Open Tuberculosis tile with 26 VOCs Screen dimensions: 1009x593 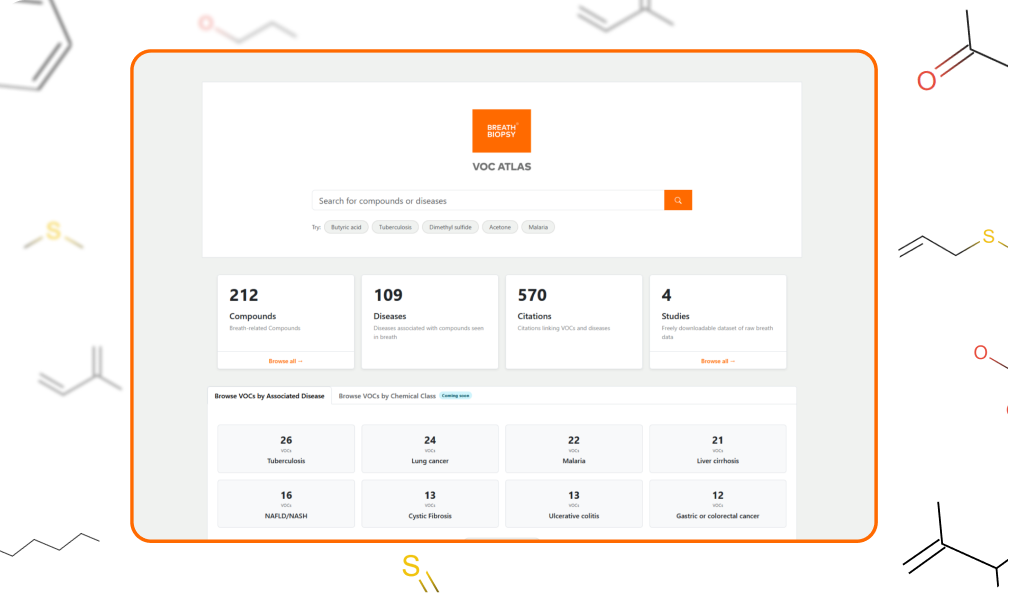(286, 449)
